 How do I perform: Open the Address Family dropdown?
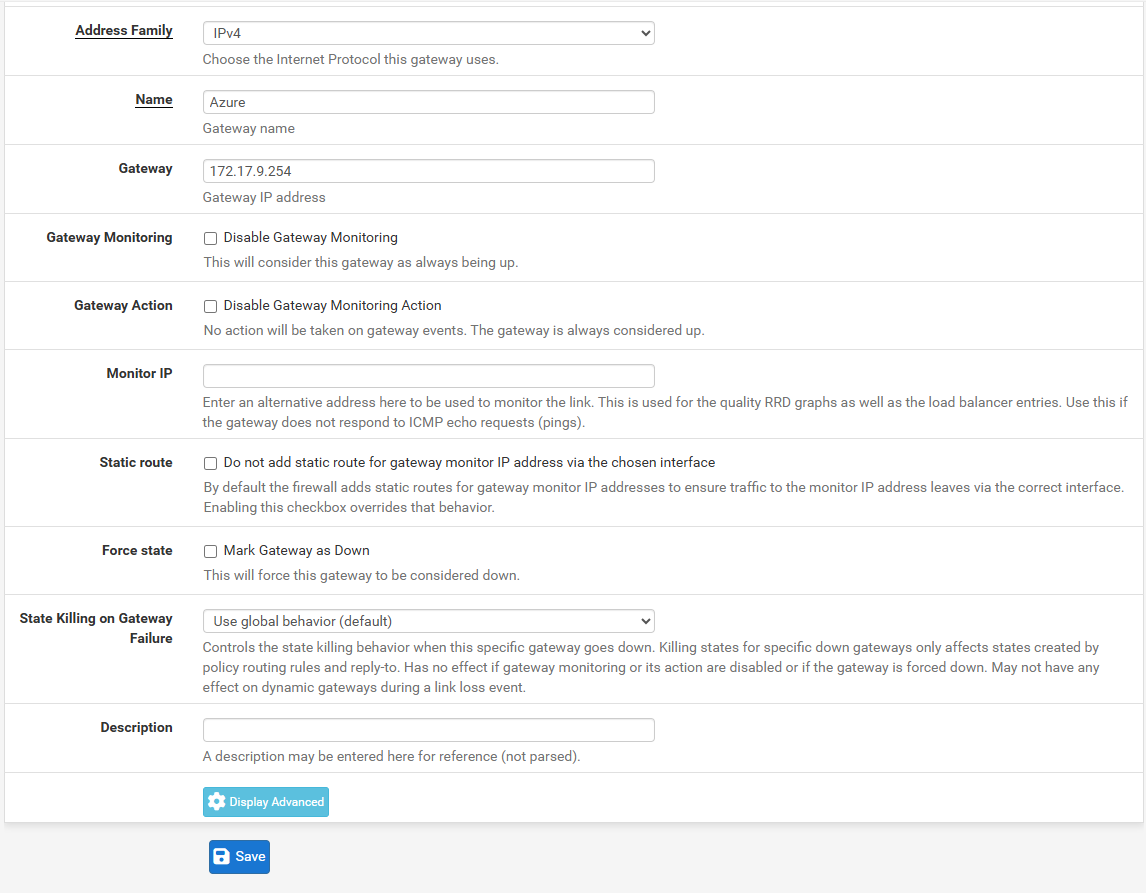[428, 33]
